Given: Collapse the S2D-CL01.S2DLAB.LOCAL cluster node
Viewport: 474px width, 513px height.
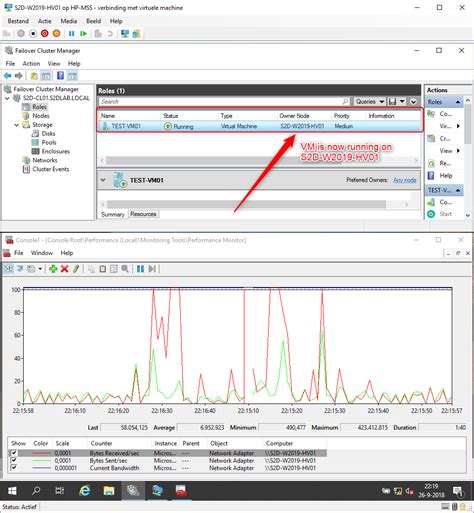Looking at the screenshot, I should point(7,98).
